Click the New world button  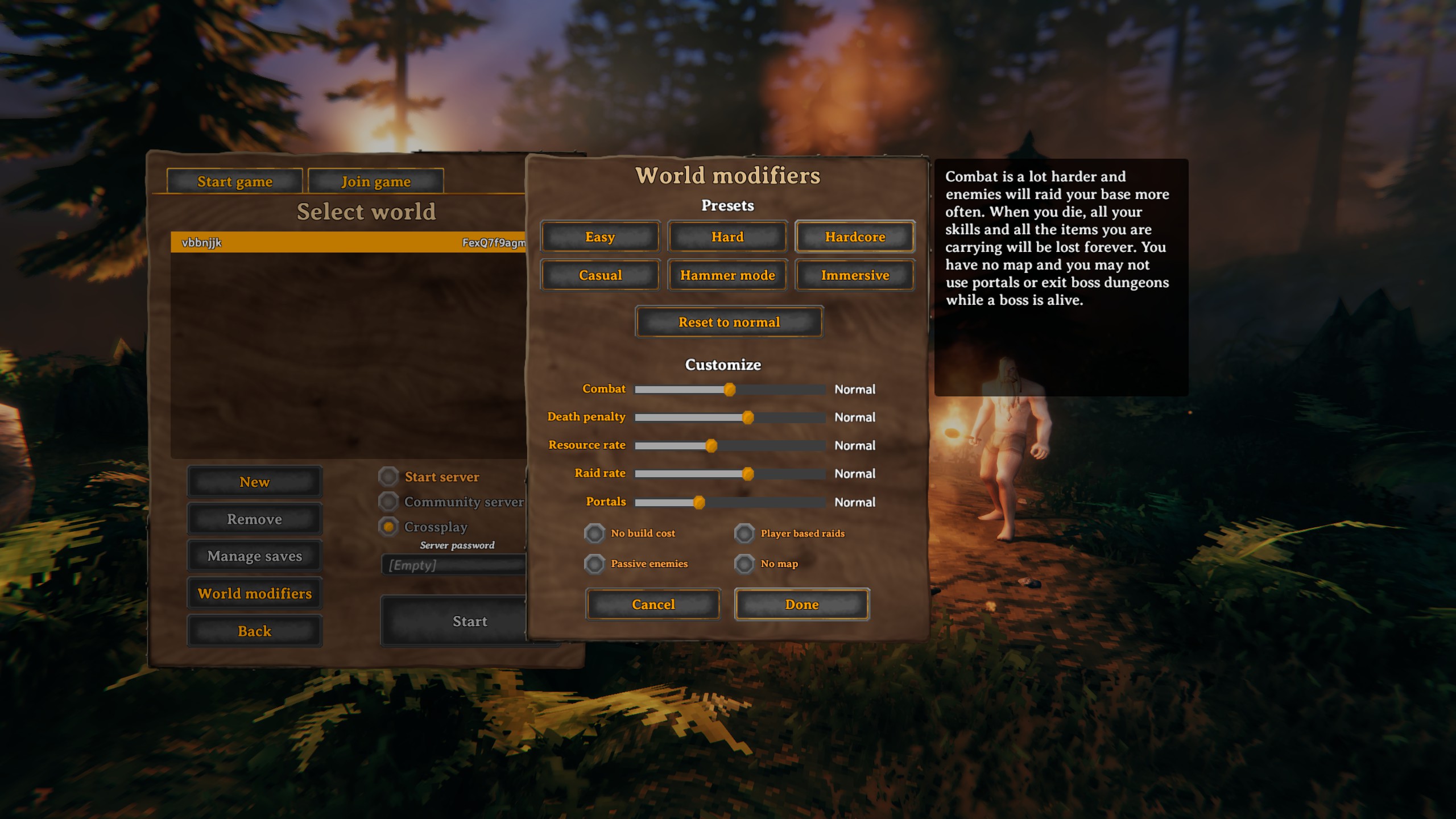point(254,482)
